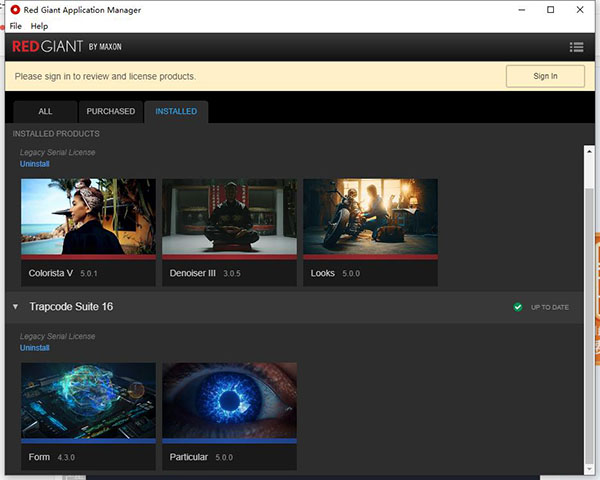
Task: Click the Form 4.3.0 label
Action: (x=52, y=457)
